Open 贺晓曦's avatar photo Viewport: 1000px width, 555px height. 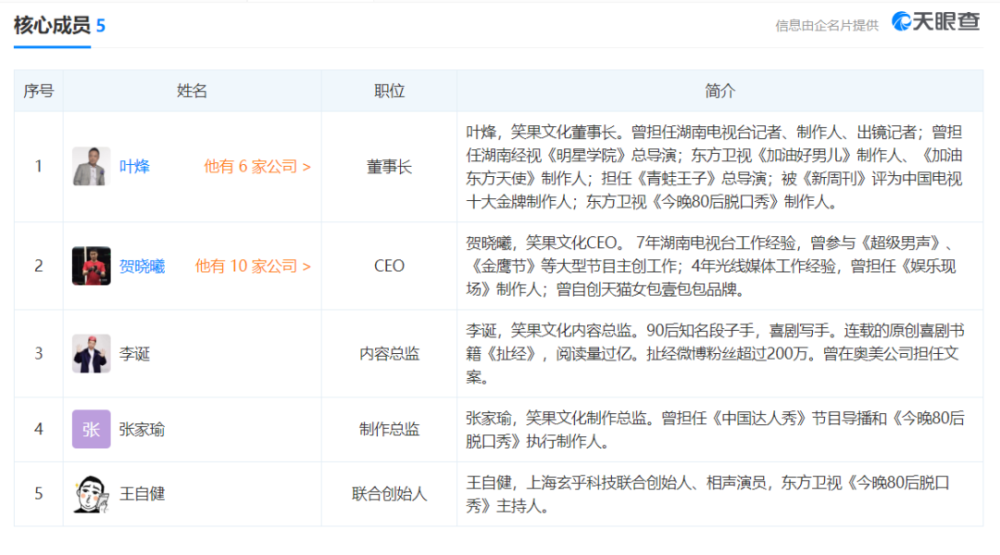click(x=91, y=266)
